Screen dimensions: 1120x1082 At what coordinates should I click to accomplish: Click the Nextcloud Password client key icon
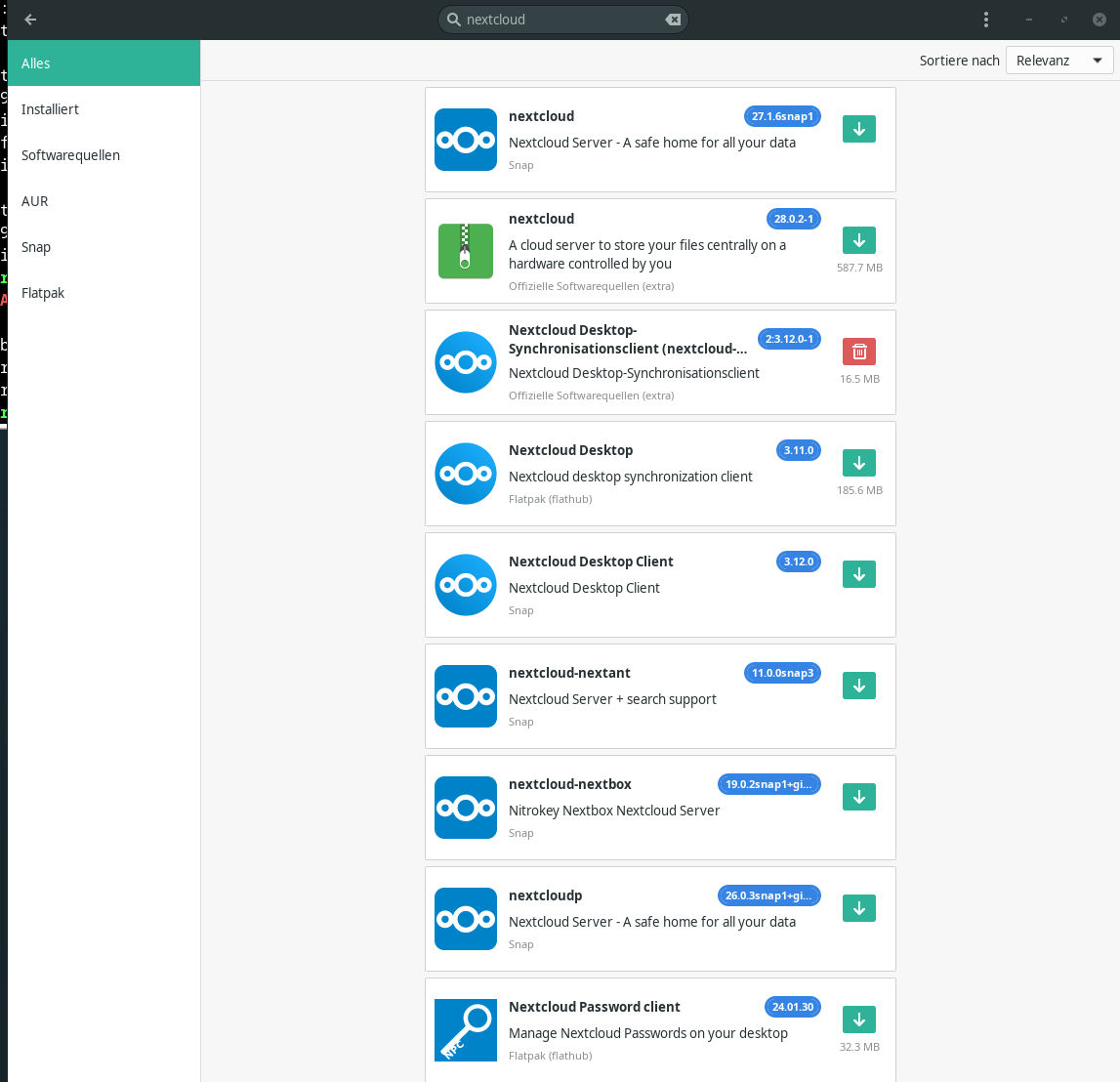(x=466, y=1030)
